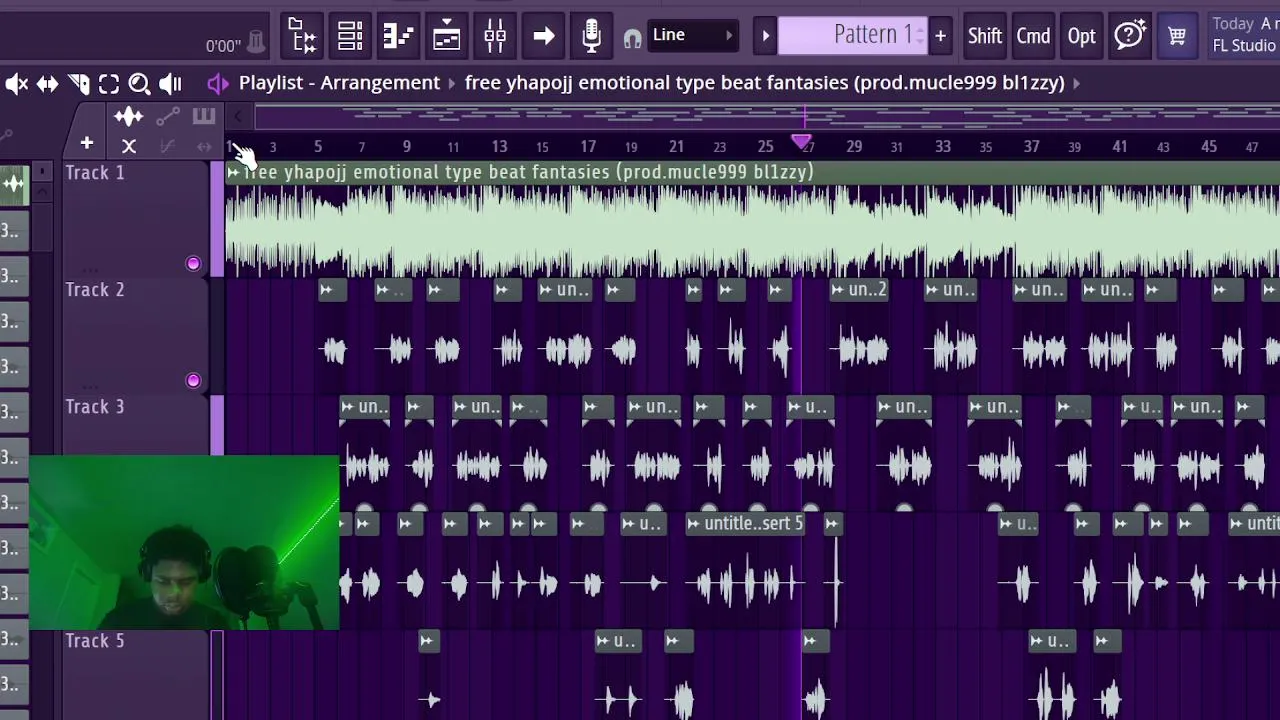Click the webcam overlay thumbnail
Viewport: 1280px width, 720px height.
(184, 543)
